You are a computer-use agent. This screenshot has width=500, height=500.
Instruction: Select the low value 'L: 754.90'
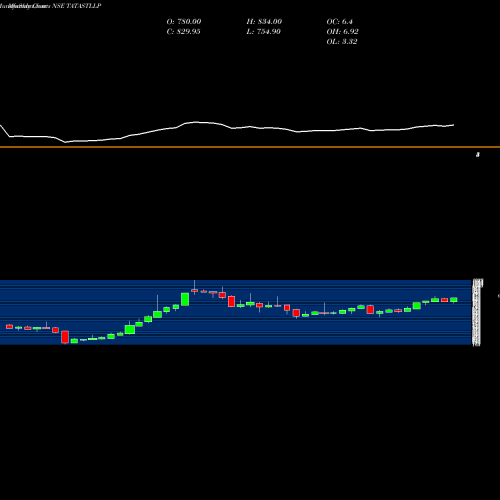[263, 32]
